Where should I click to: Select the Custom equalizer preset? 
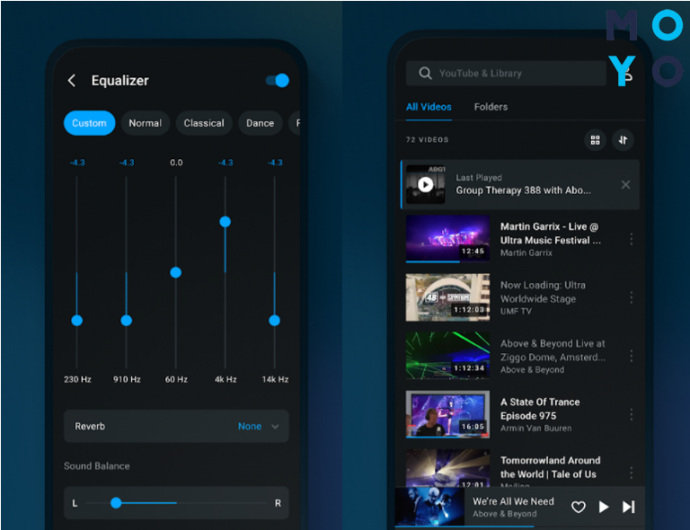[89, 123]
